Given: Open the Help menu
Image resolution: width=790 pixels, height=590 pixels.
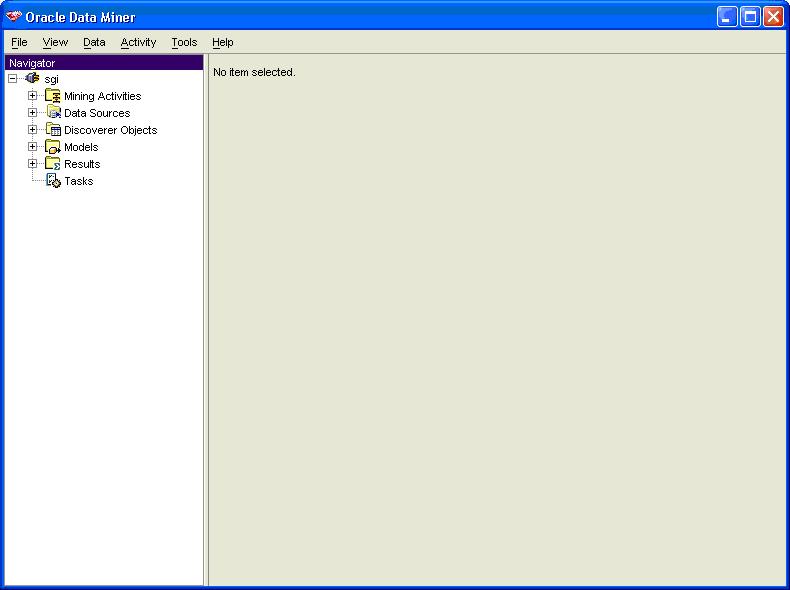Looking at the screenshot, I should point(222,42).
